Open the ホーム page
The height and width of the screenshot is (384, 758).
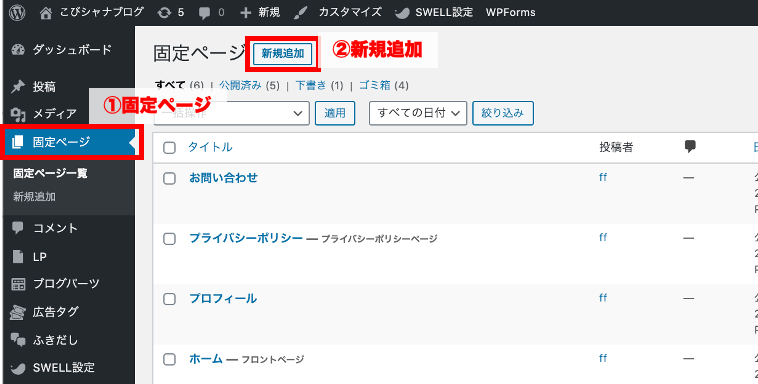coord(206,359)
